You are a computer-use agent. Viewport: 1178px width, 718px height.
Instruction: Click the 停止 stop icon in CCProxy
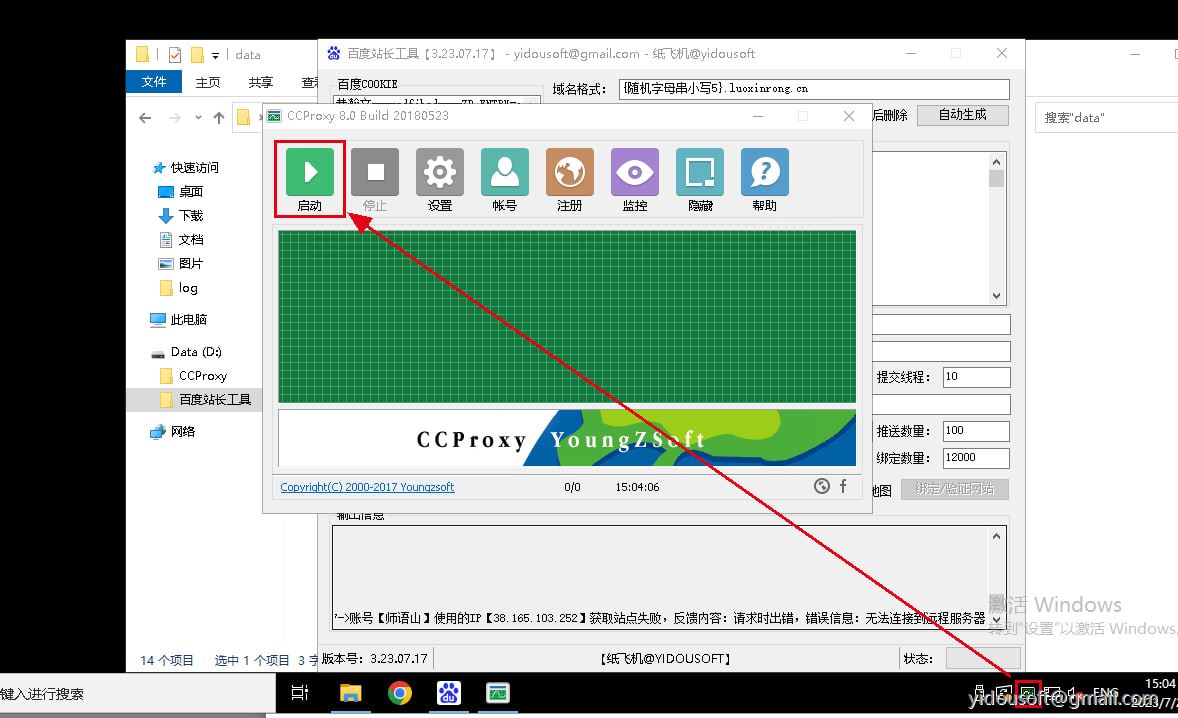coord(375,180)
